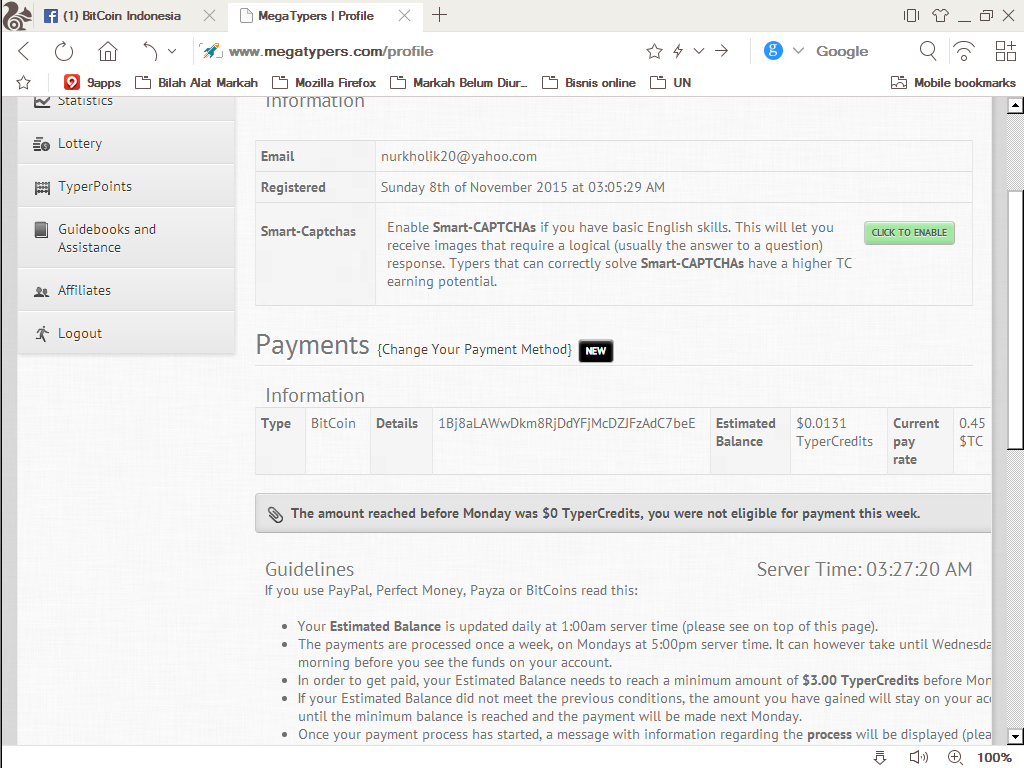Click the TyperPoints abacus icon
This screenshot has width=1024, height=768.
(42, 188)
